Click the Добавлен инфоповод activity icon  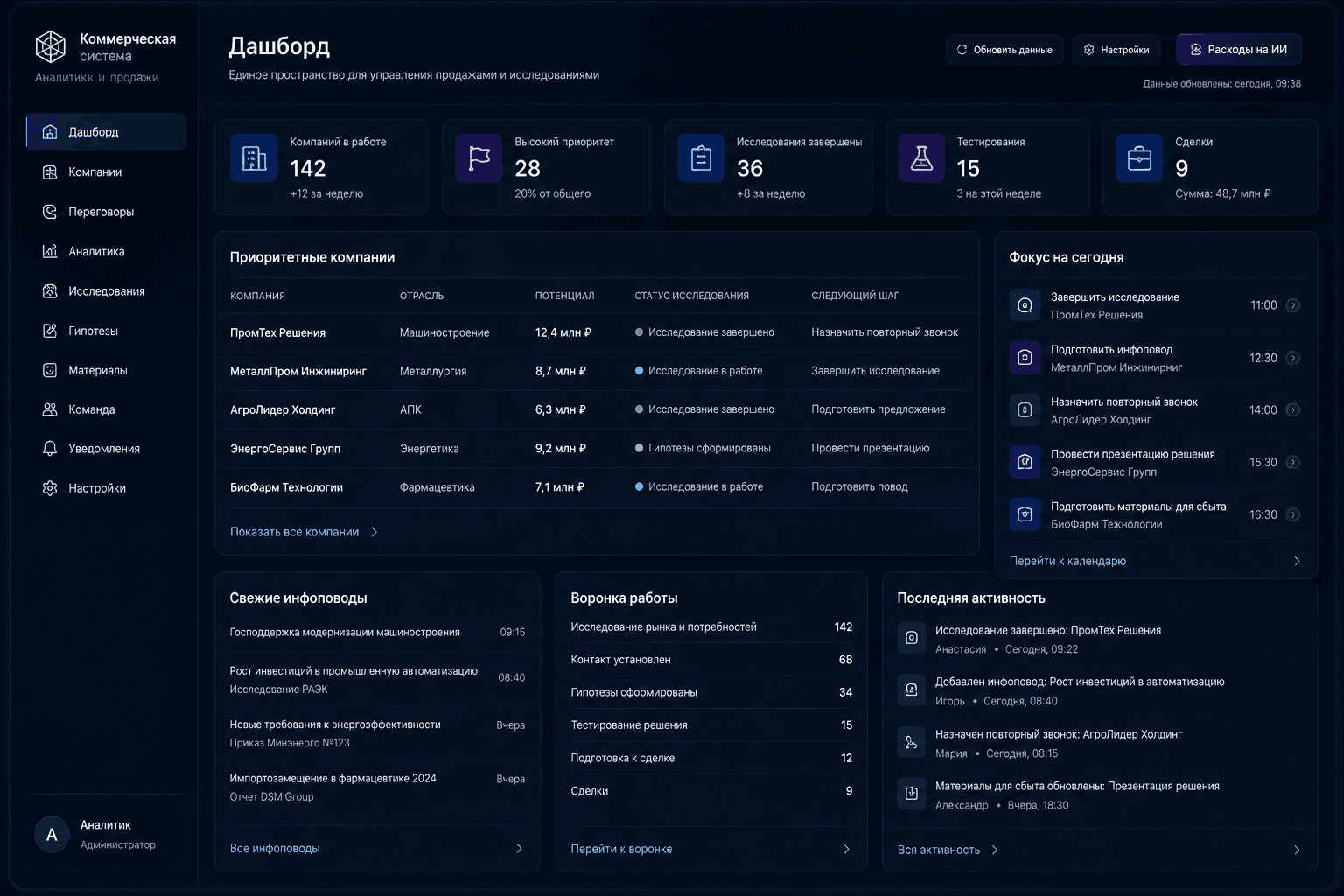(x=911, y=690)
